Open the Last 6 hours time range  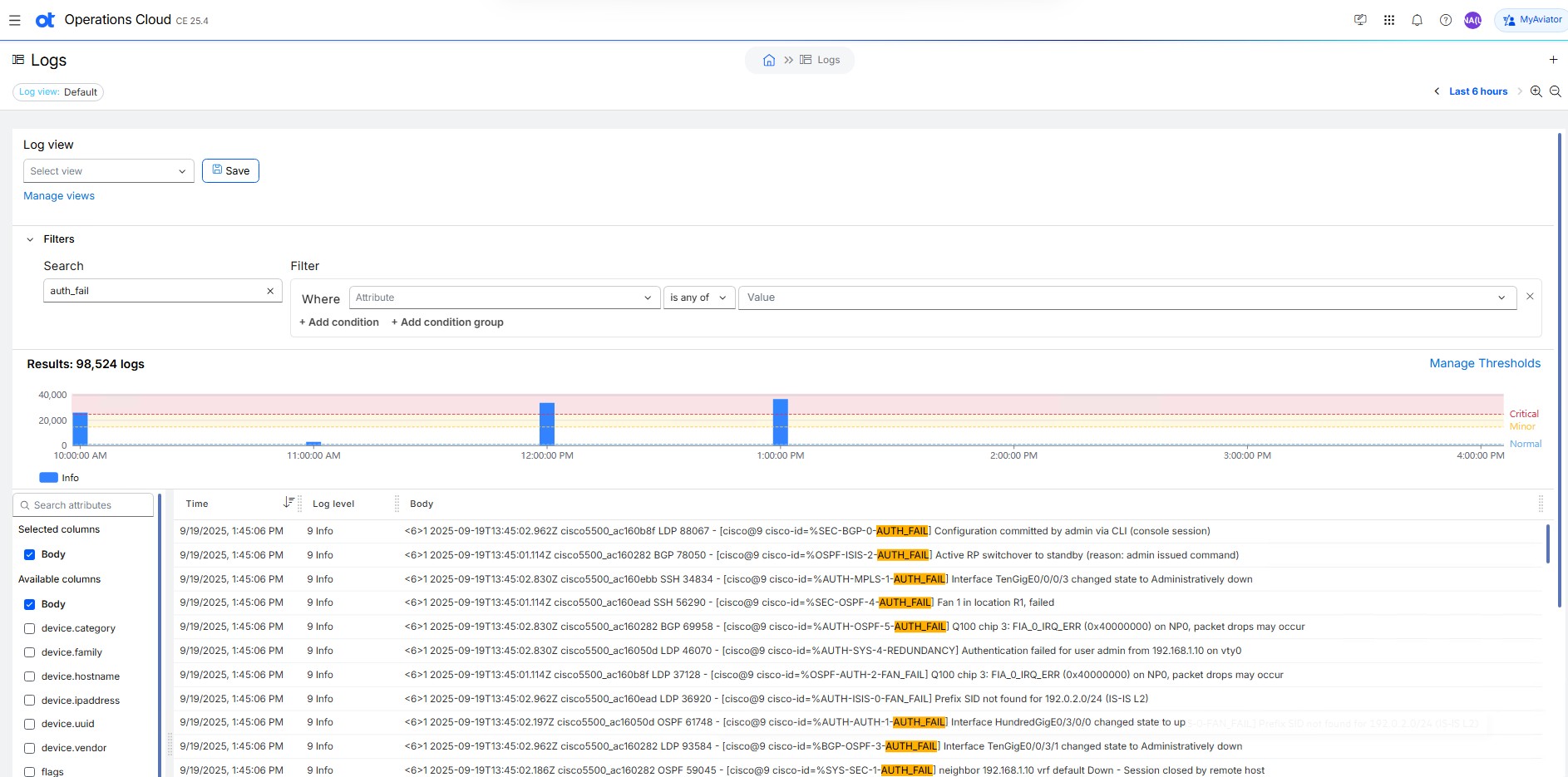[x=1477, y=91]
